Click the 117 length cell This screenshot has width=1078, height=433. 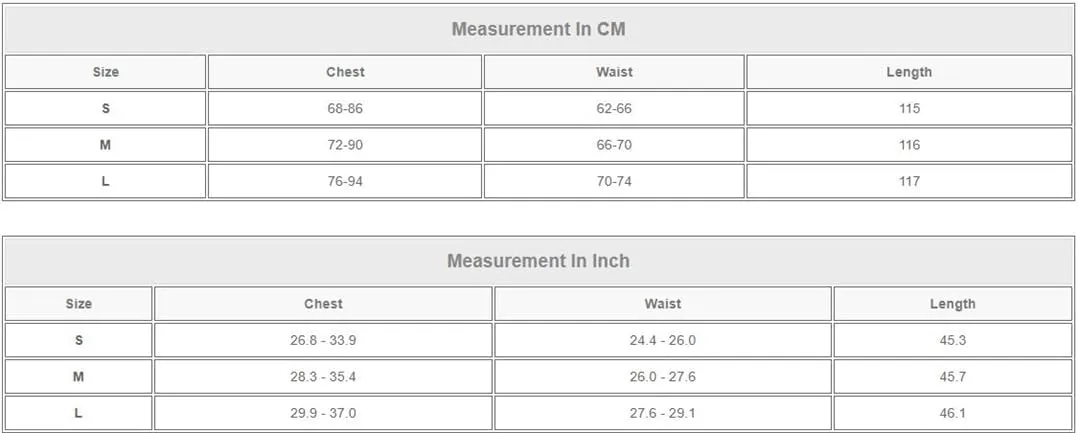[909, 181]
